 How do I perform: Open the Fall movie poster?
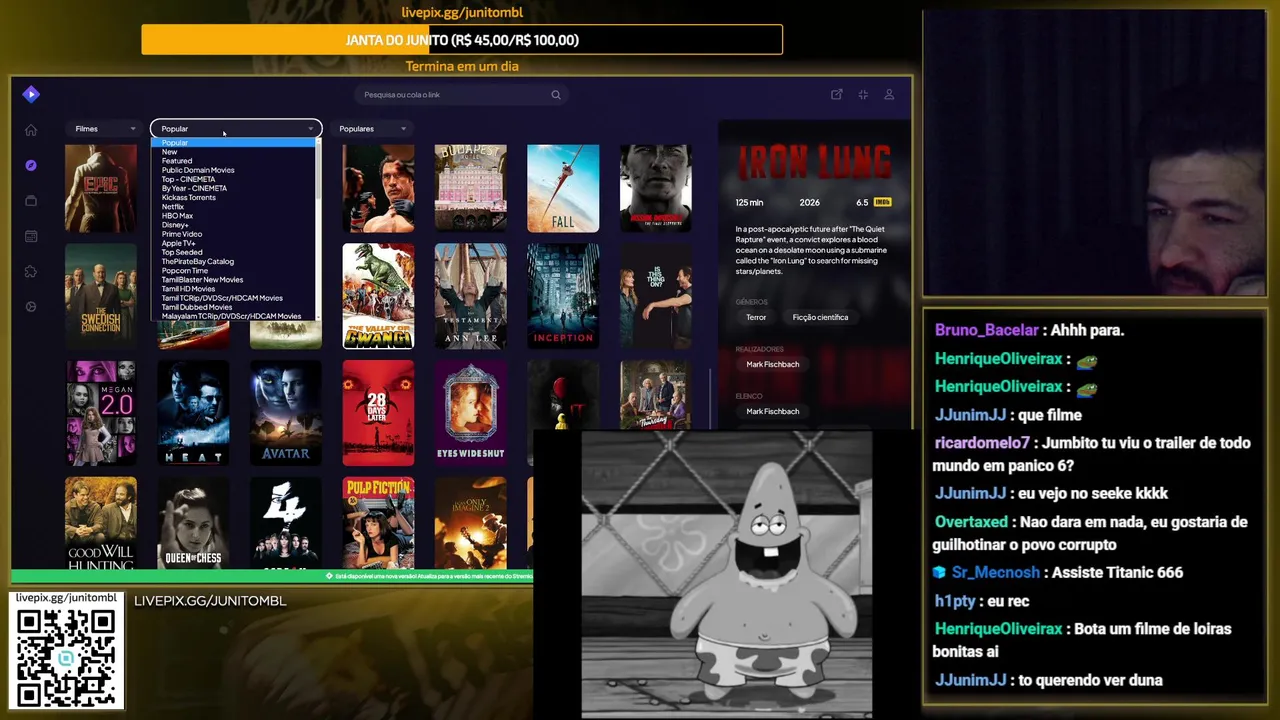pyautogui.click(x=563, y=189)
